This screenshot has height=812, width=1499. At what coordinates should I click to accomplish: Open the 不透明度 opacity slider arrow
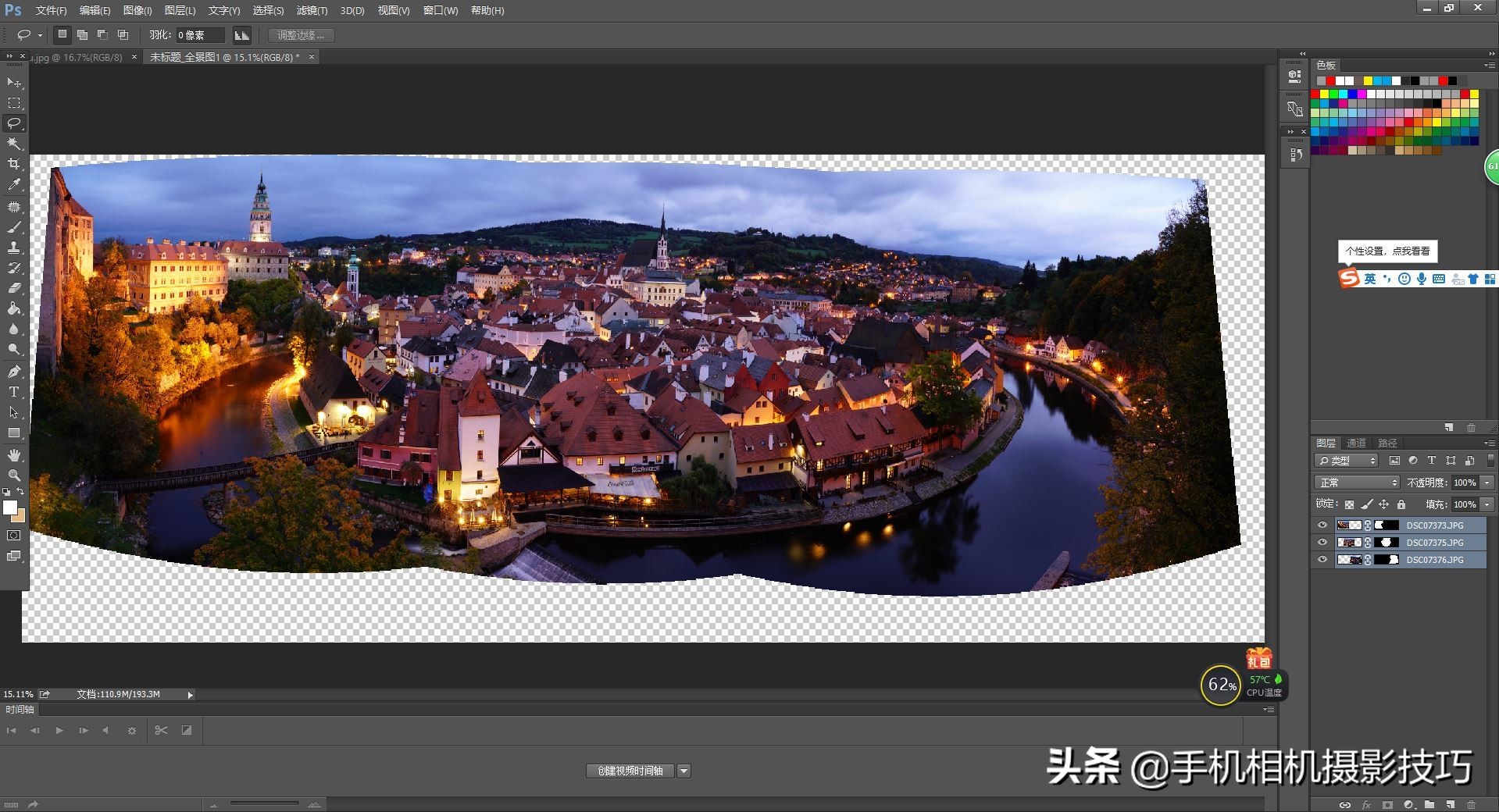(1487, 483)
